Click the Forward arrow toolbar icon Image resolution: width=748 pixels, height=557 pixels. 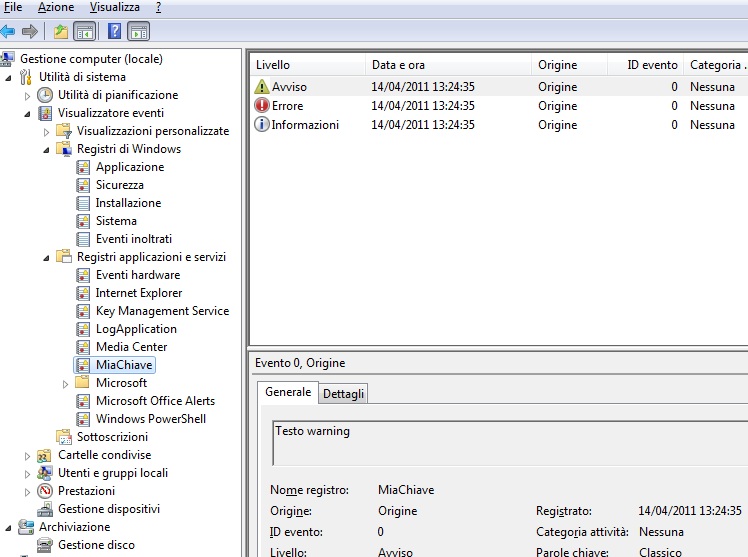tap(30, 32)
